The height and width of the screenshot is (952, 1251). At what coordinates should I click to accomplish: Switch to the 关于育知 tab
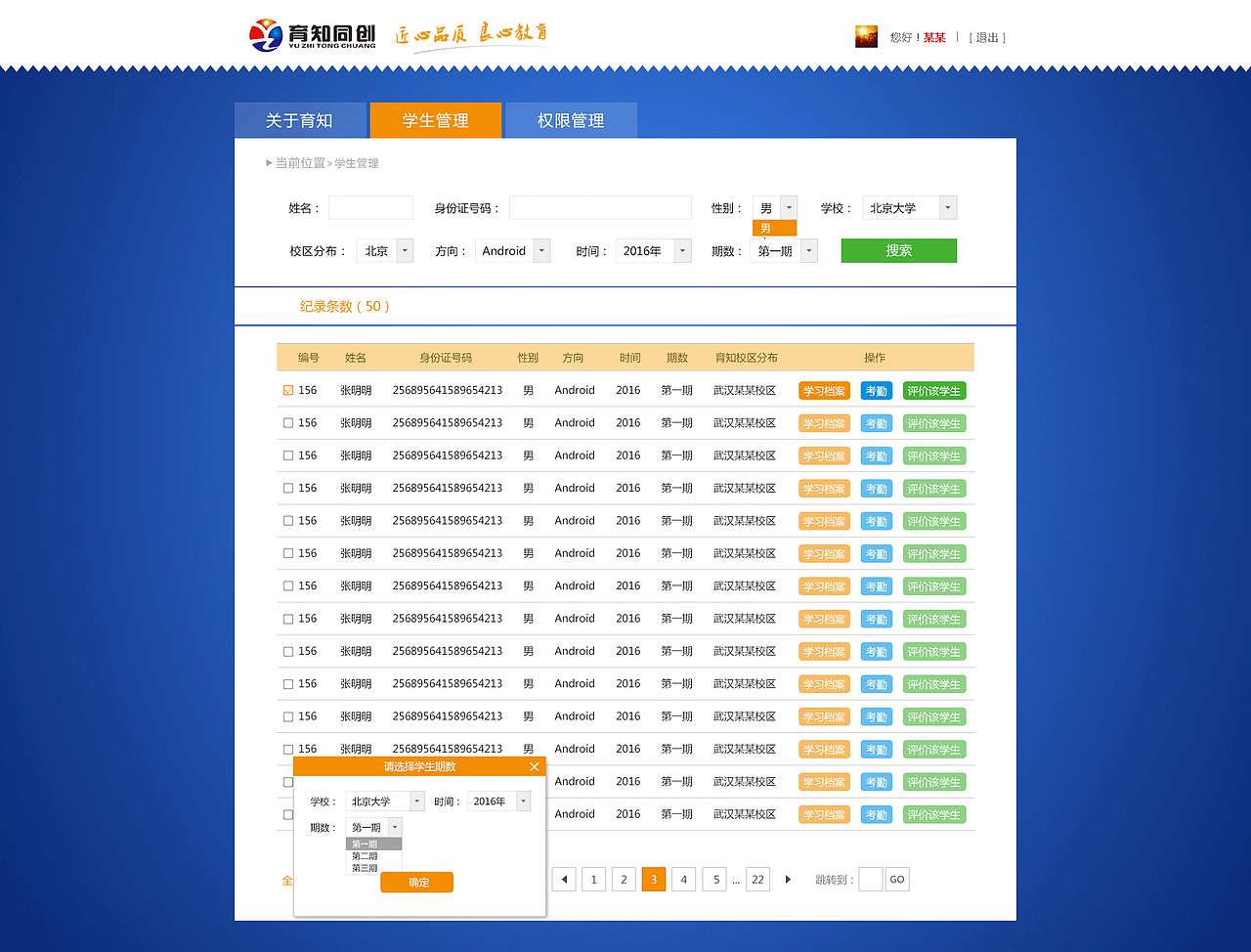tap(300, 120)
